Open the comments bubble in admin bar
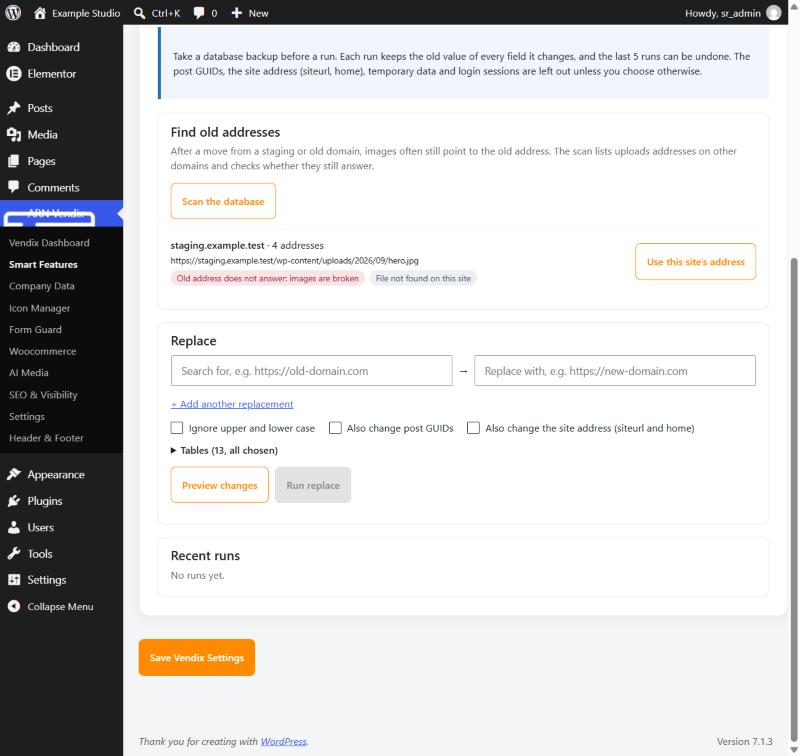This screenshot has width=800, height=756. [x=199, y=13]
